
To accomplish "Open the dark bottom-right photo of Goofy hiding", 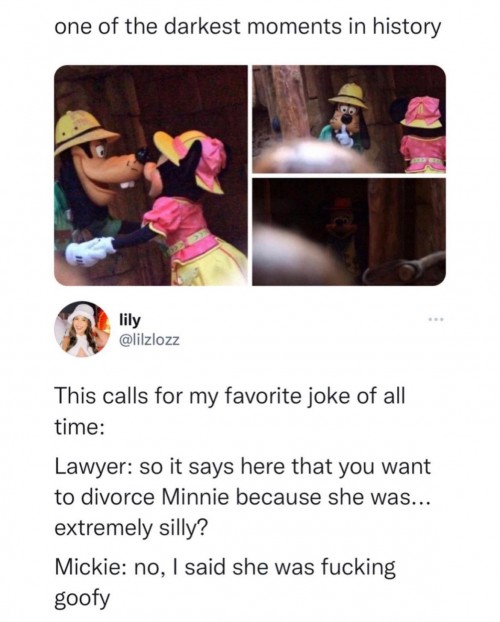I will click(x=349, y=232).
